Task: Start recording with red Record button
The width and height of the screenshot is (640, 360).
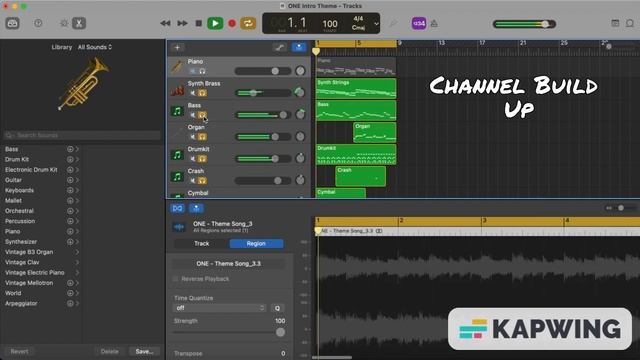Action: tap(232, 23)
